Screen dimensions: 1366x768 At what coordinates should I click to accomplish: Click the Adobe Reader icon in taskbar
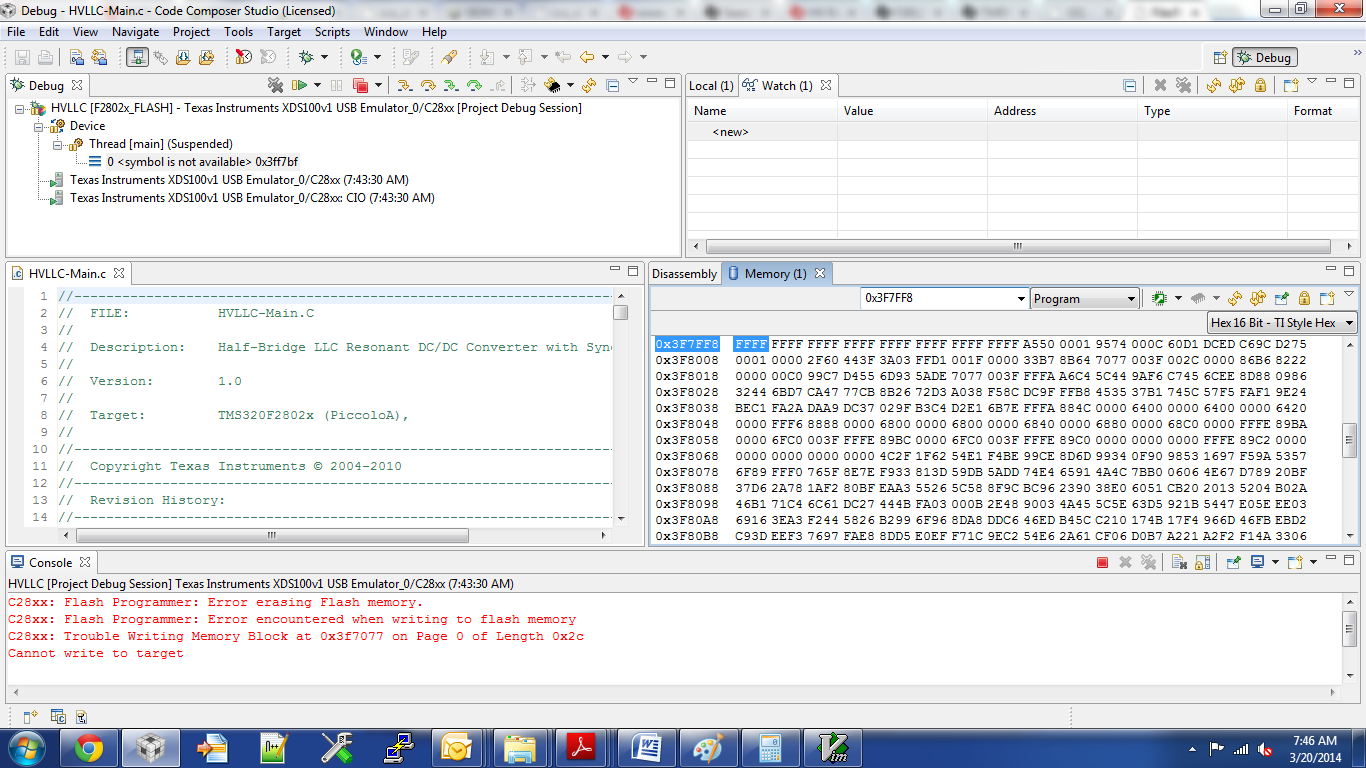(x=581, y=748)
